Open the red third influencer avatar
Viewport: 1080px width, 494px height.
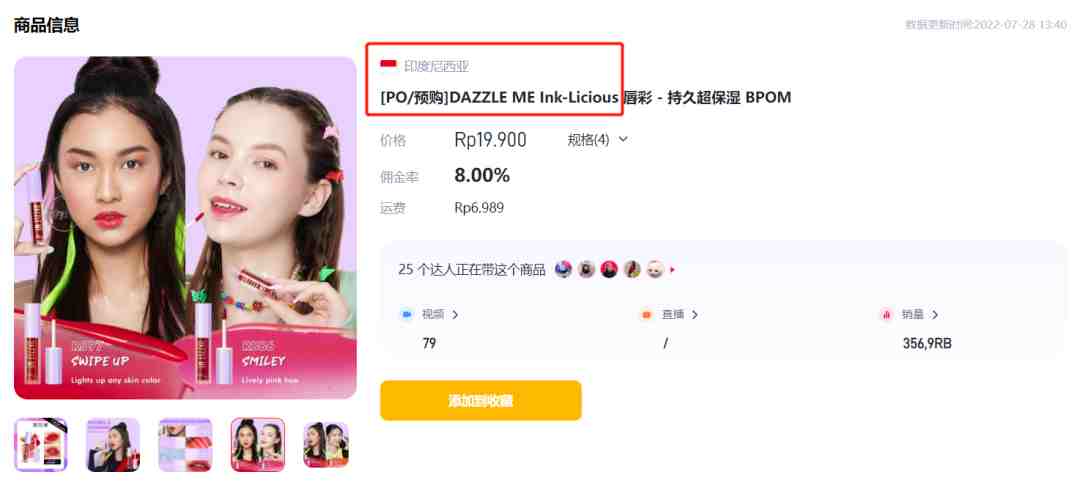609,269
